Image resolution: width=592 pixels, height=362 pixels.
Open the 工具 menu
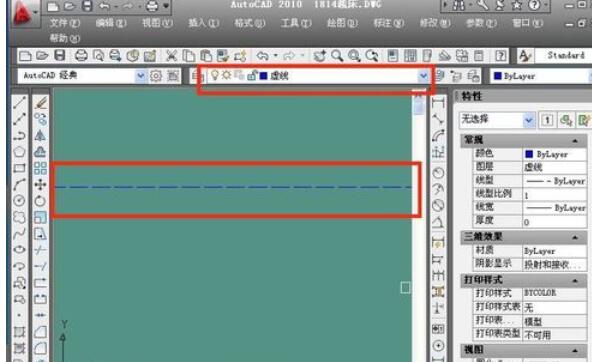(x=296, y=23)
